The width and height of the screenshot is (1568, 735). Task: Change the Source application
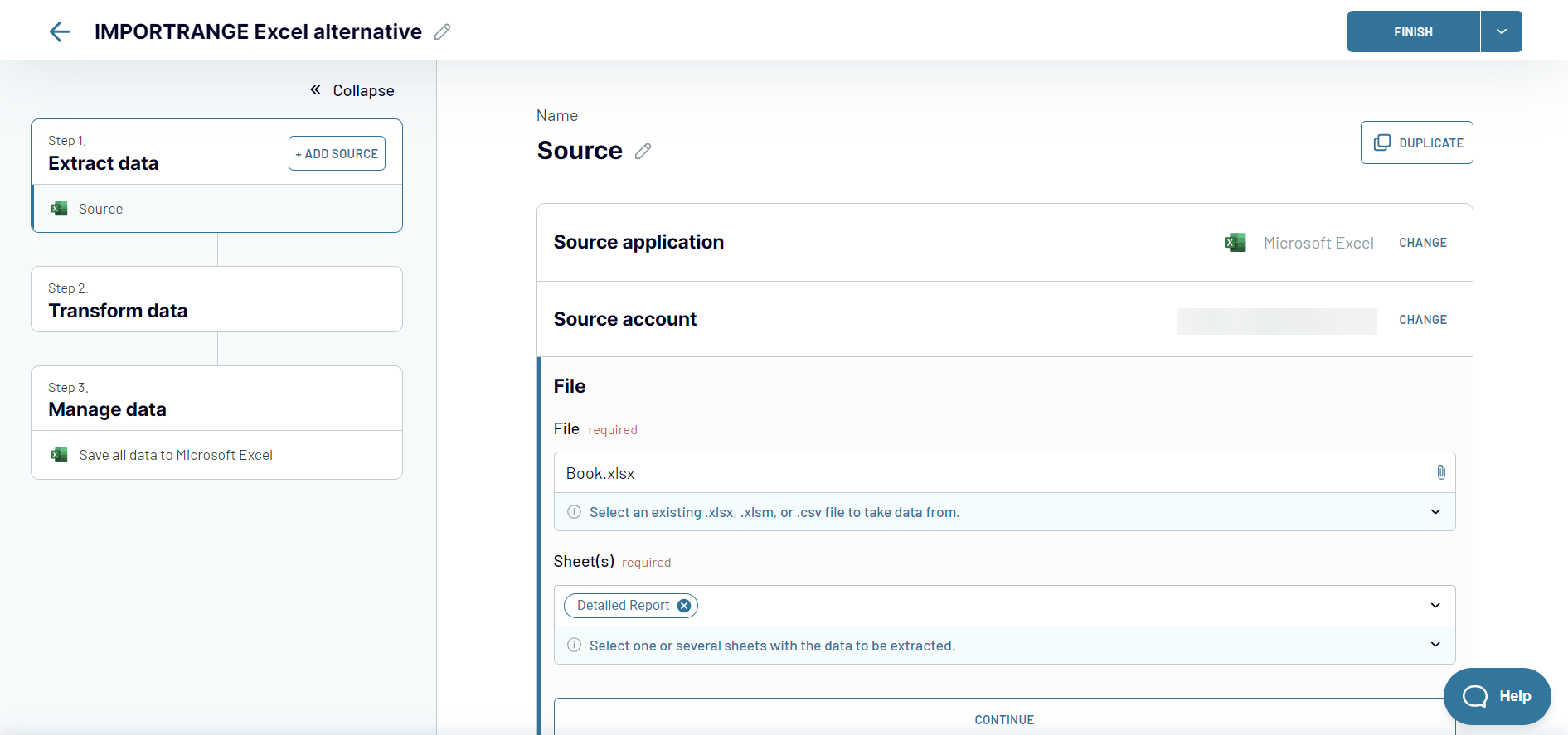1422,243
